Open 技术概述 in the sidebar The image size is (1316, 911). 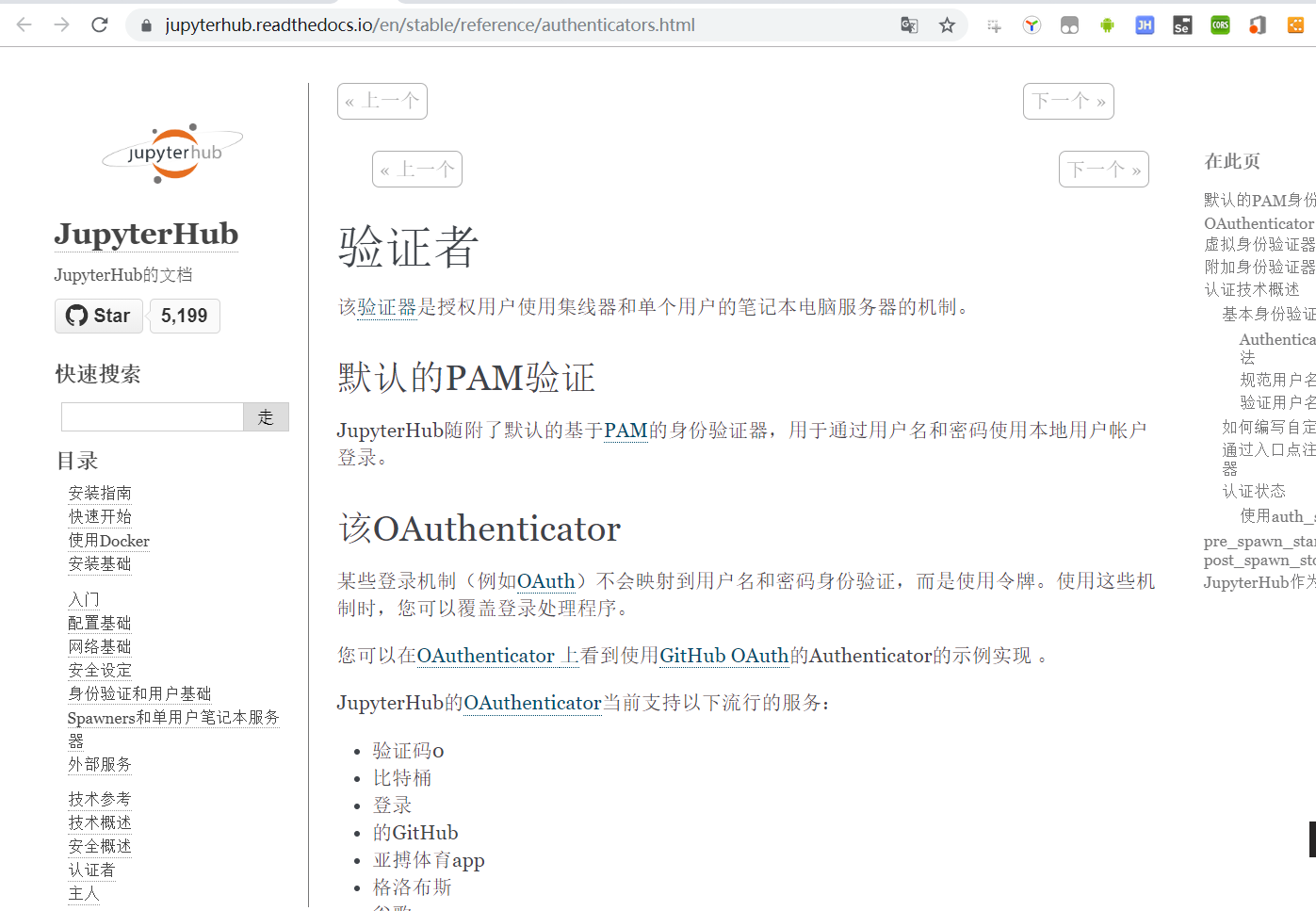click(100, 822)
